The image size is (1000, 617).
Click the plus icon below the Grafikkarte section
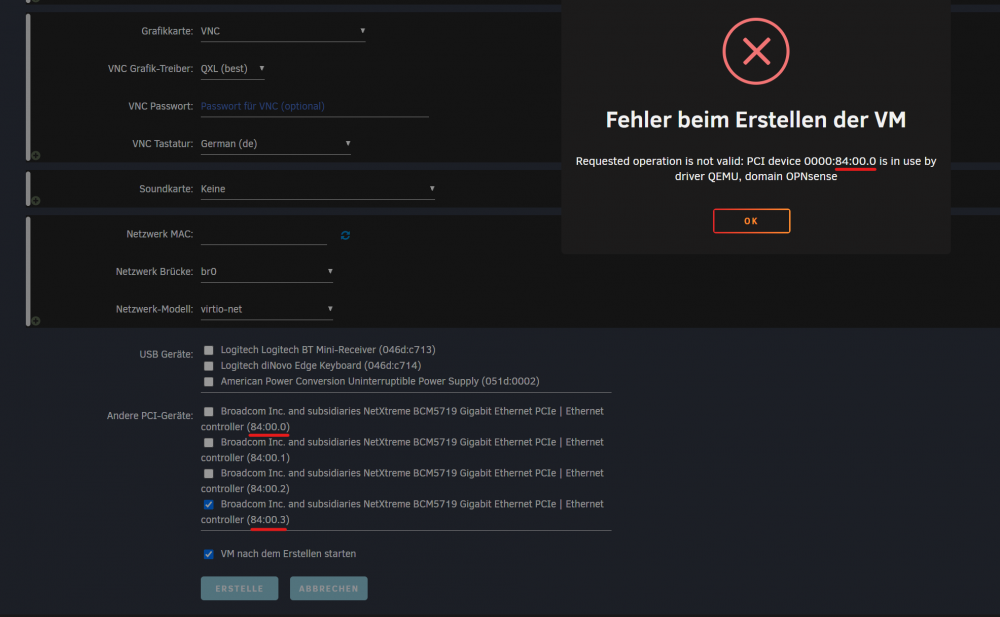(x=36, y=156)
